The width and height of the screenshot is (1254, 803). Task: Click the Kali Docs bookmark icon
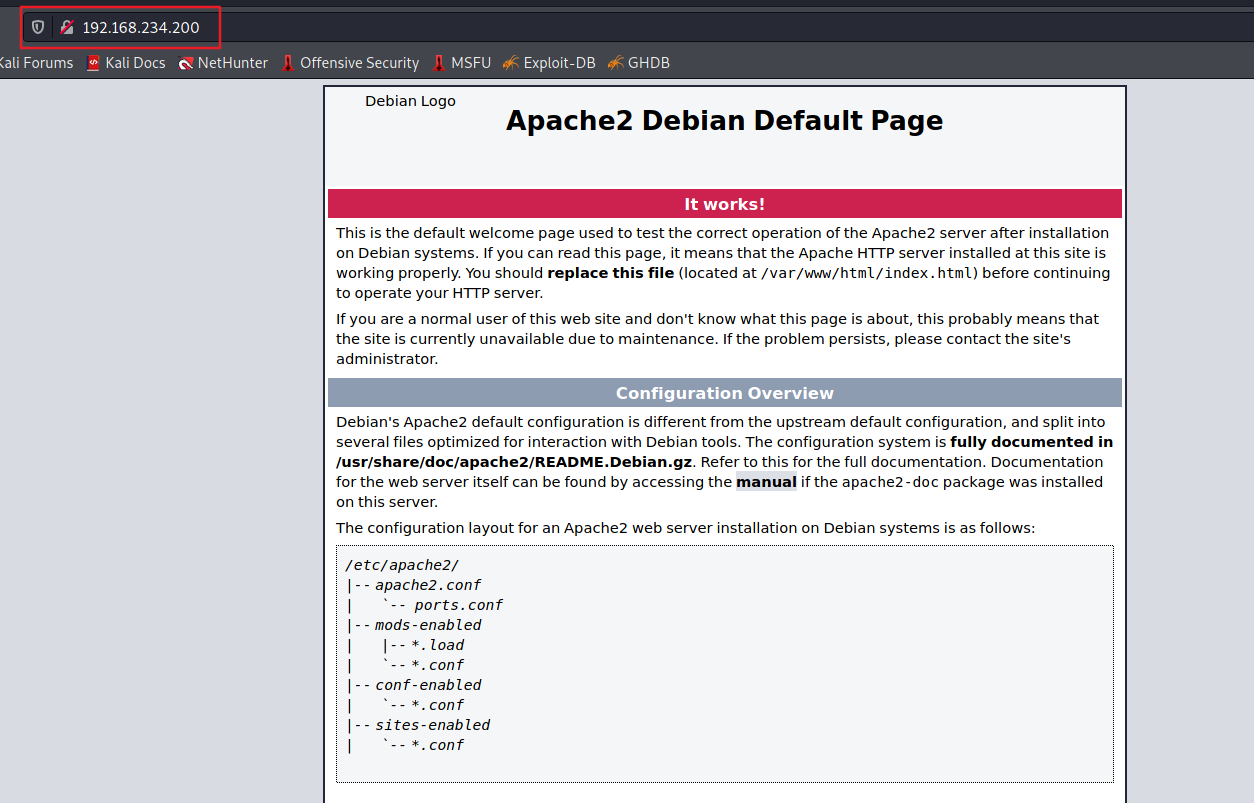[x=93, y=63]
